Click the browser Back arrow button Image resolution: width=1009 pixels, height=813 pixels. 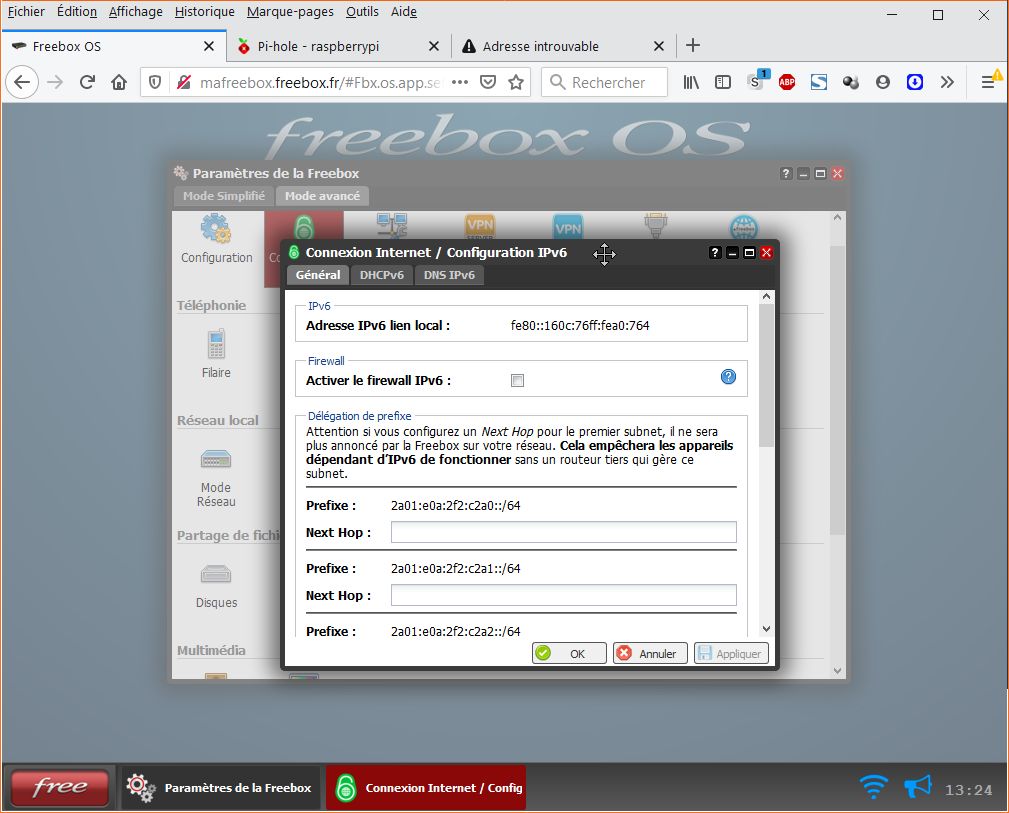22,82
